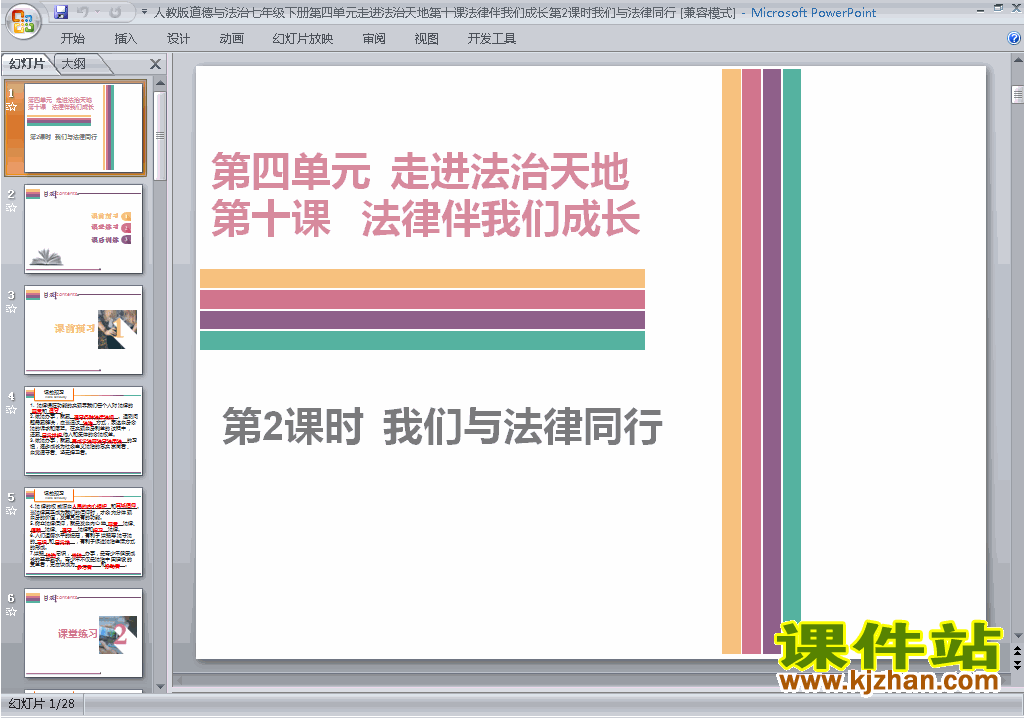Switch to the 设计 ribbon tab
The width and height of the screenshot is (1024, 718).
(x=178, y=39)
